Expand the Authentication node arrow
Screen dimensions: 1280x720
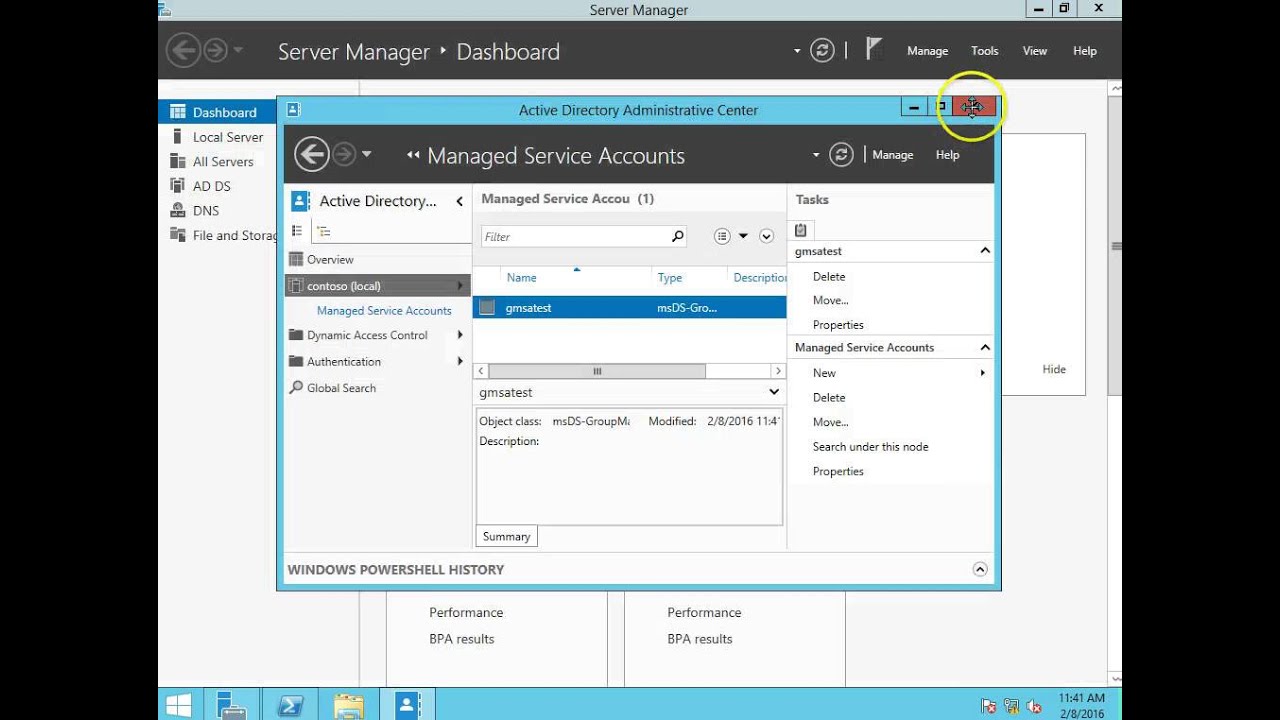[460, 361]
